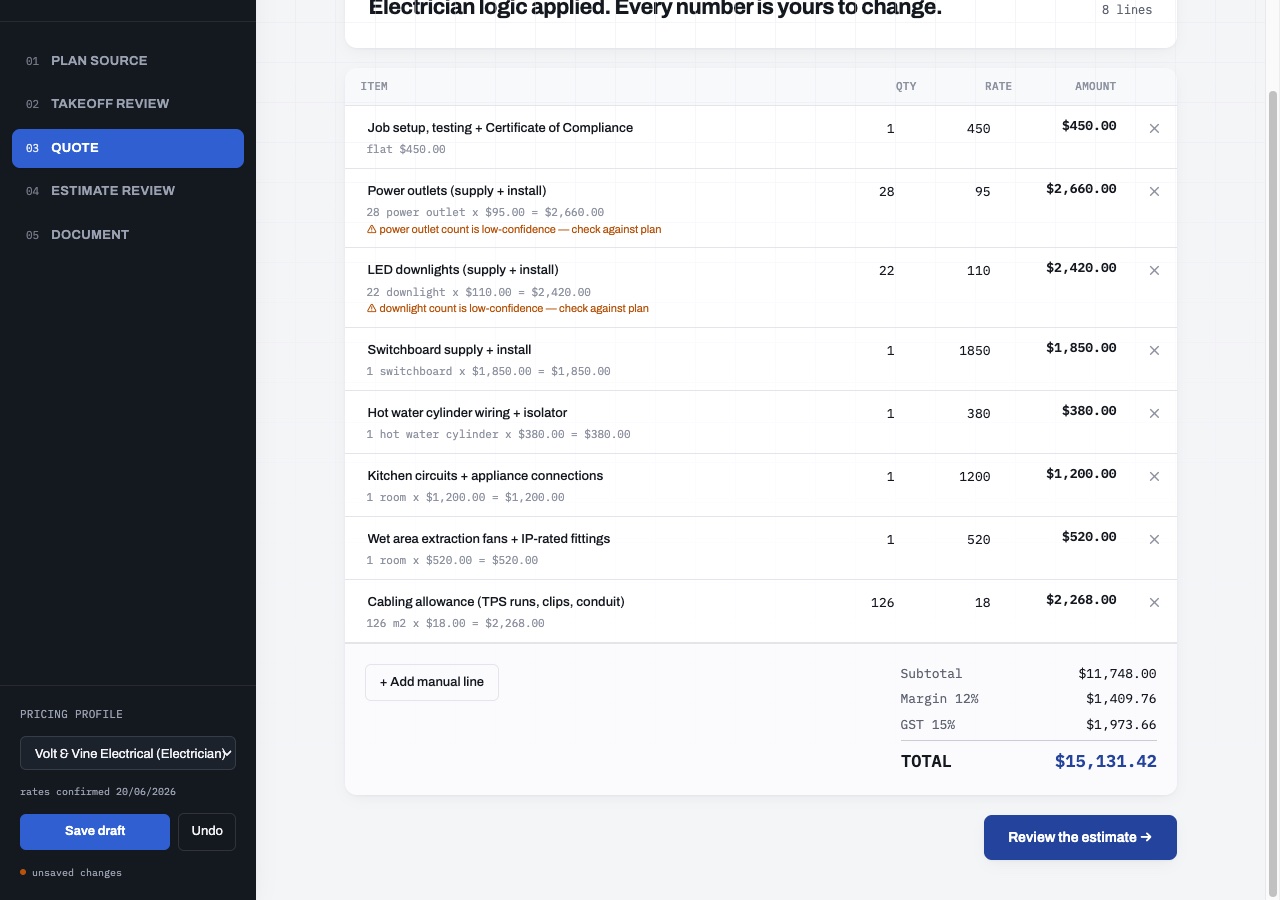Delete the Cabling allowance line item
1280x900 pixels.
(x=1154, y=603)
